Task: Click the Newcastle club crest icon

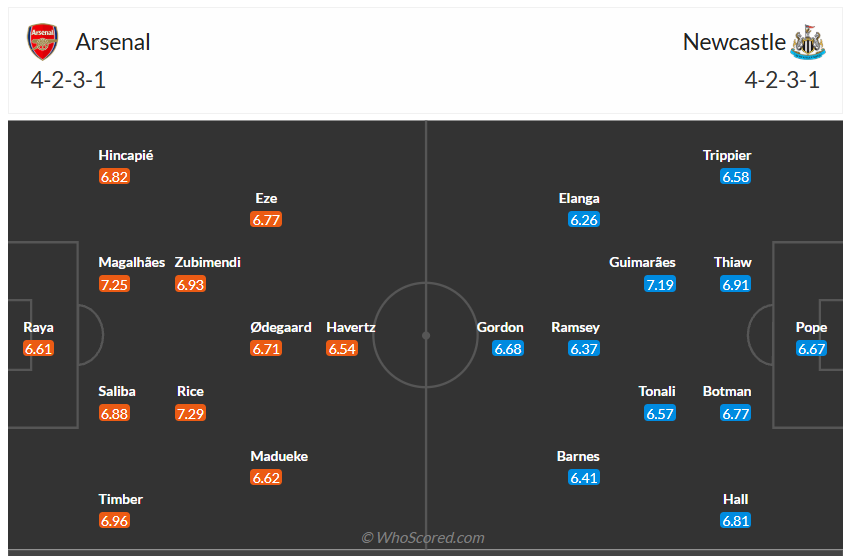Action: [808, 42]
